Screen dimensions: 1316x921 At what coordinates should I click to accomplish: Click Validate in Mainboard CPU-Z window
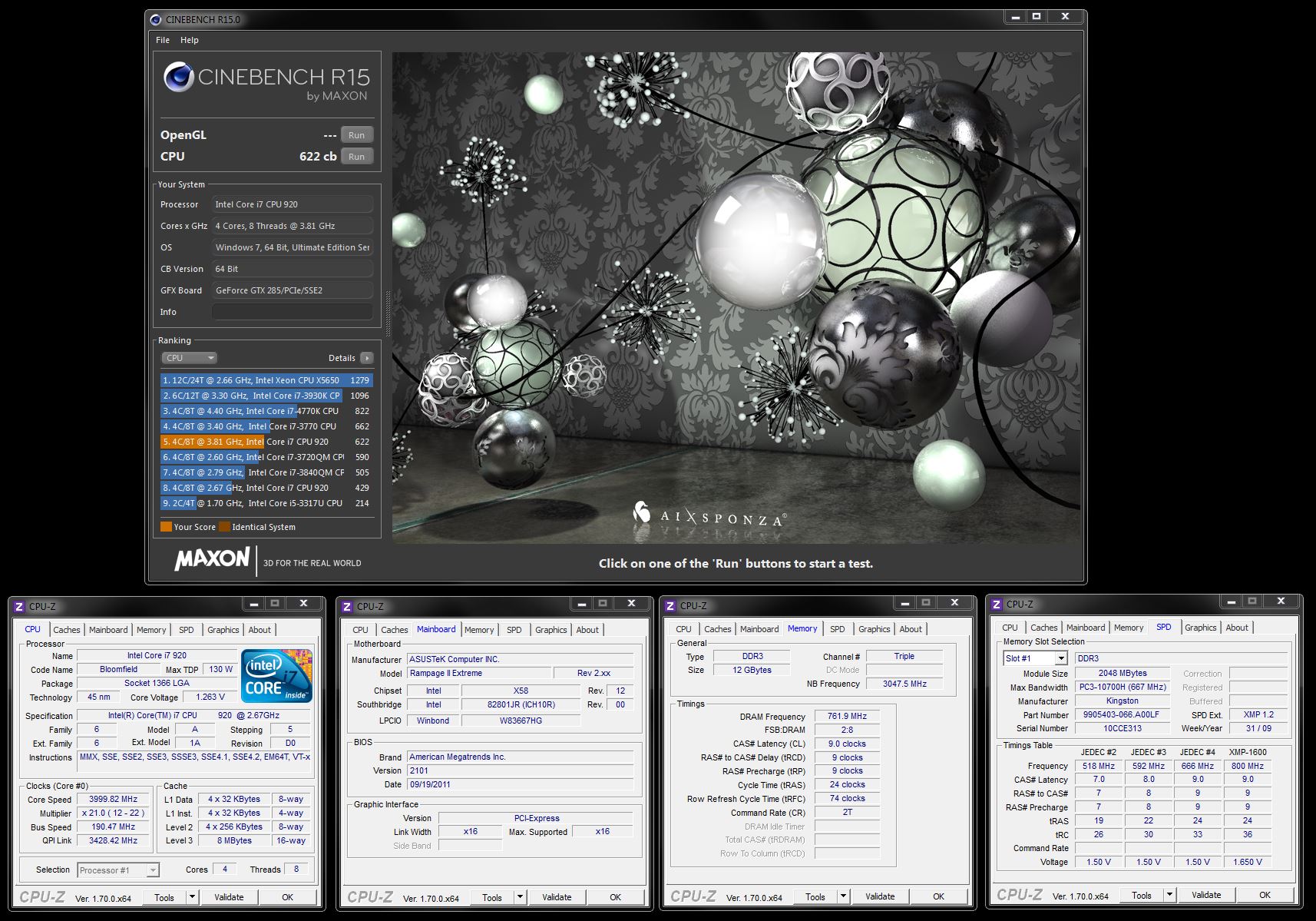click(x=557, y=897)
